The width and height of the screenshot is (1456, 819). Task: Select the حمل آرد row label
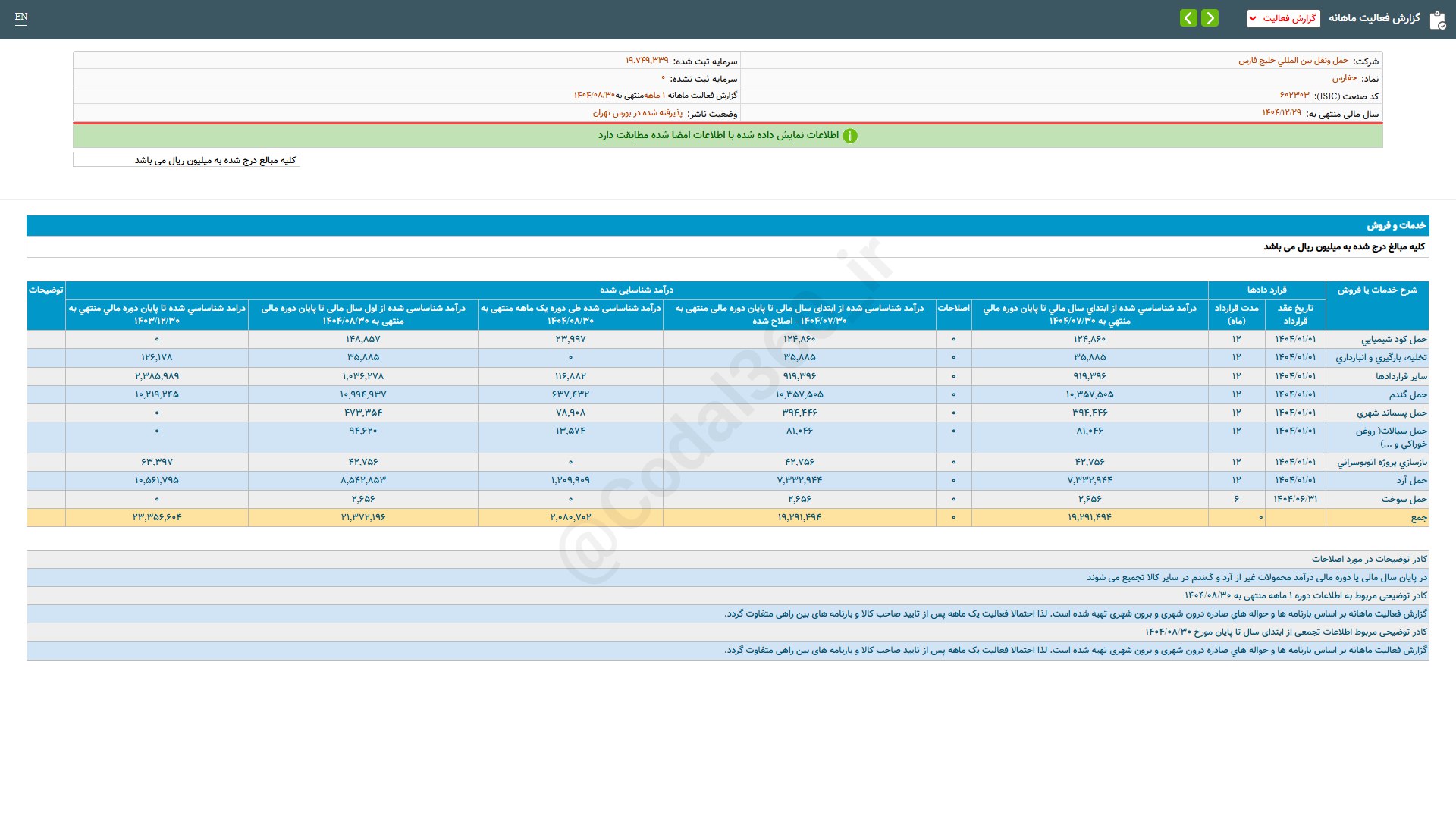[1411, 480]
